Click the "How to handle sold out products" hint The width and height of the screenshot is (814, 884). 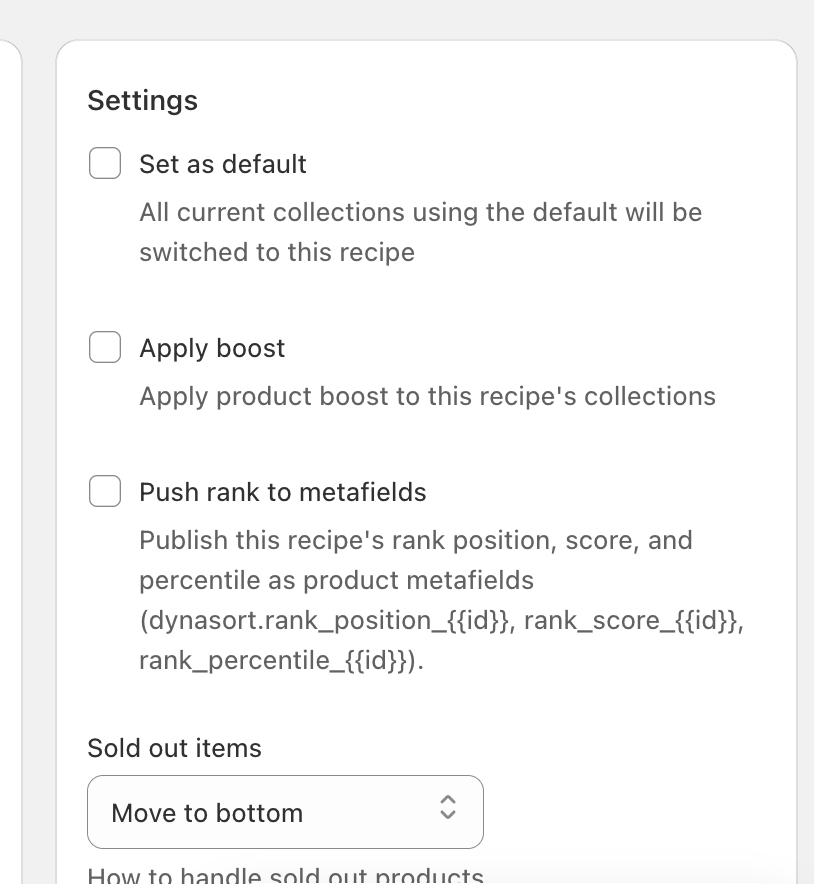(x=285, y=876)
